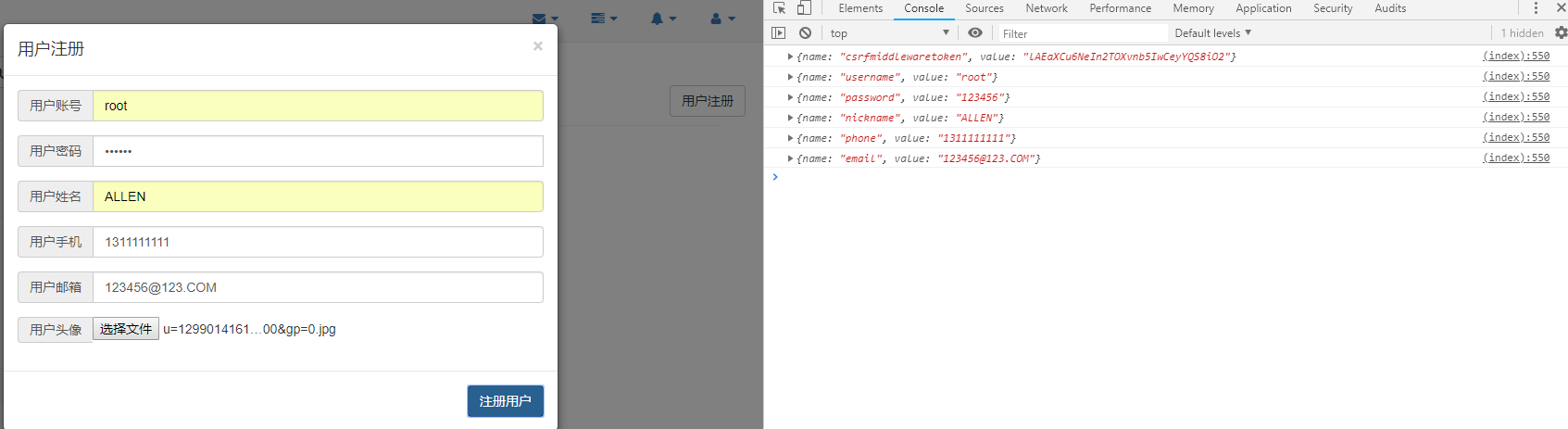Image resolution: width=1568 pixels, height=429 pixels.
Task: Open DevTools three-dot customize menu
Action: tap(1536, 8)
